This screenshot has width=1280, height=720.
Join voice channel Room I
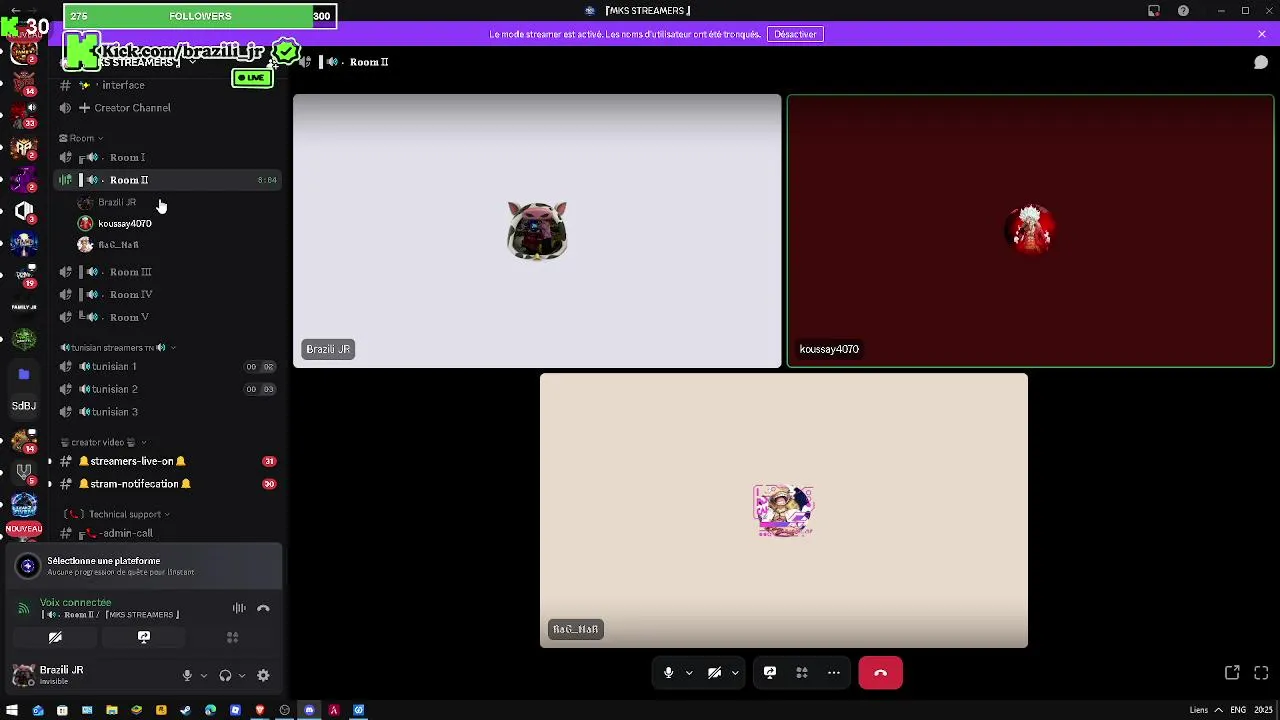(166, 158)
